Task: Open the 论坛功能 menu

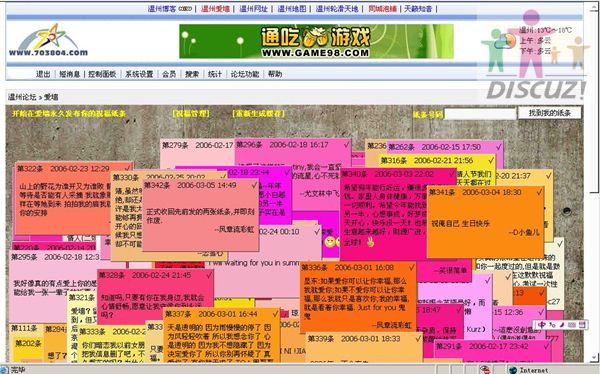Action: point(245,74)
